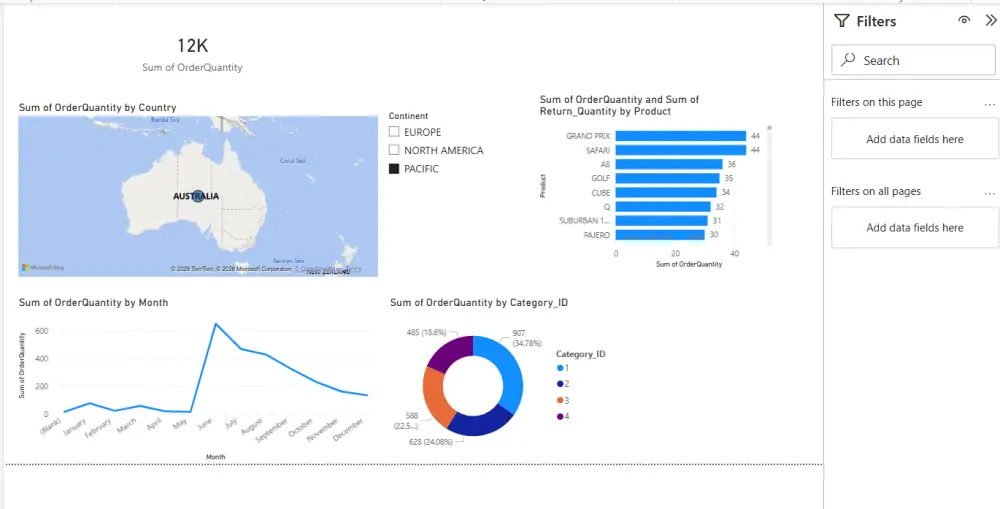Select the PAJERO bar in product chart
1000x509 pixels.
(660, 235)
